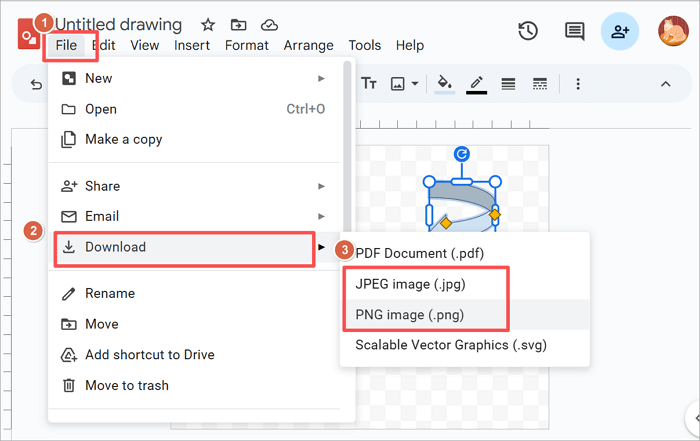700x441 pixels.
Task: Open the Insert menu
Action: (192, 45)
